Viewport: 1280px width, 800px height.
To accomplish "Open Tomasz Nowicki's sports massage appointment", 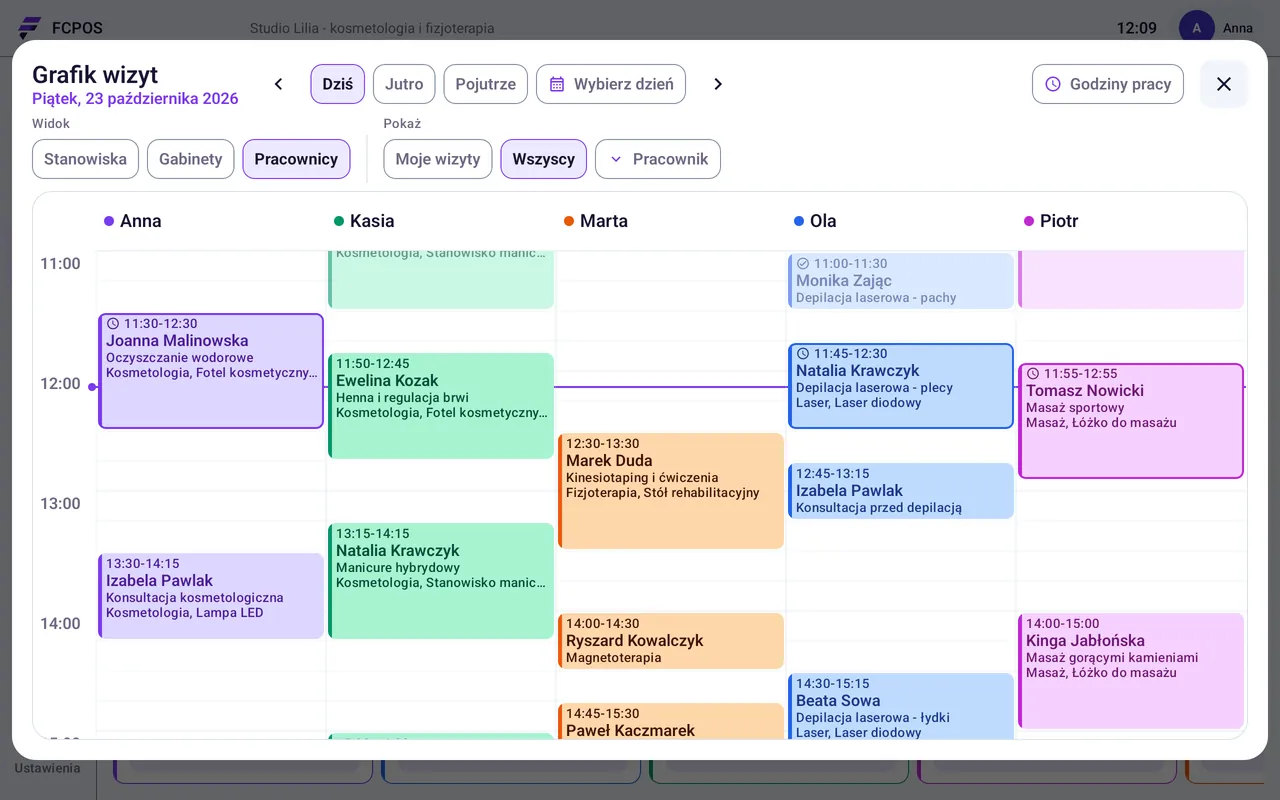I will 1131,421.
